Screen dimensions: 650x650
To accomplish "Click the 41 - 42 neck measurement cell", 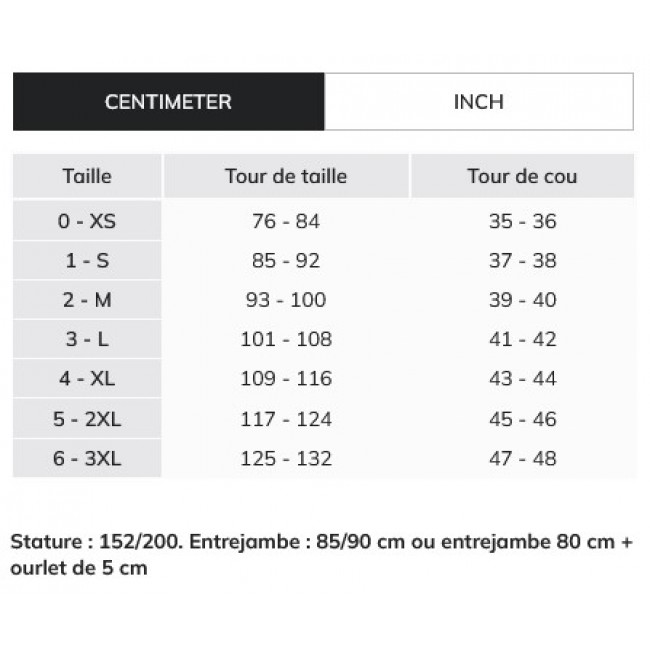I will click(522, 339).
